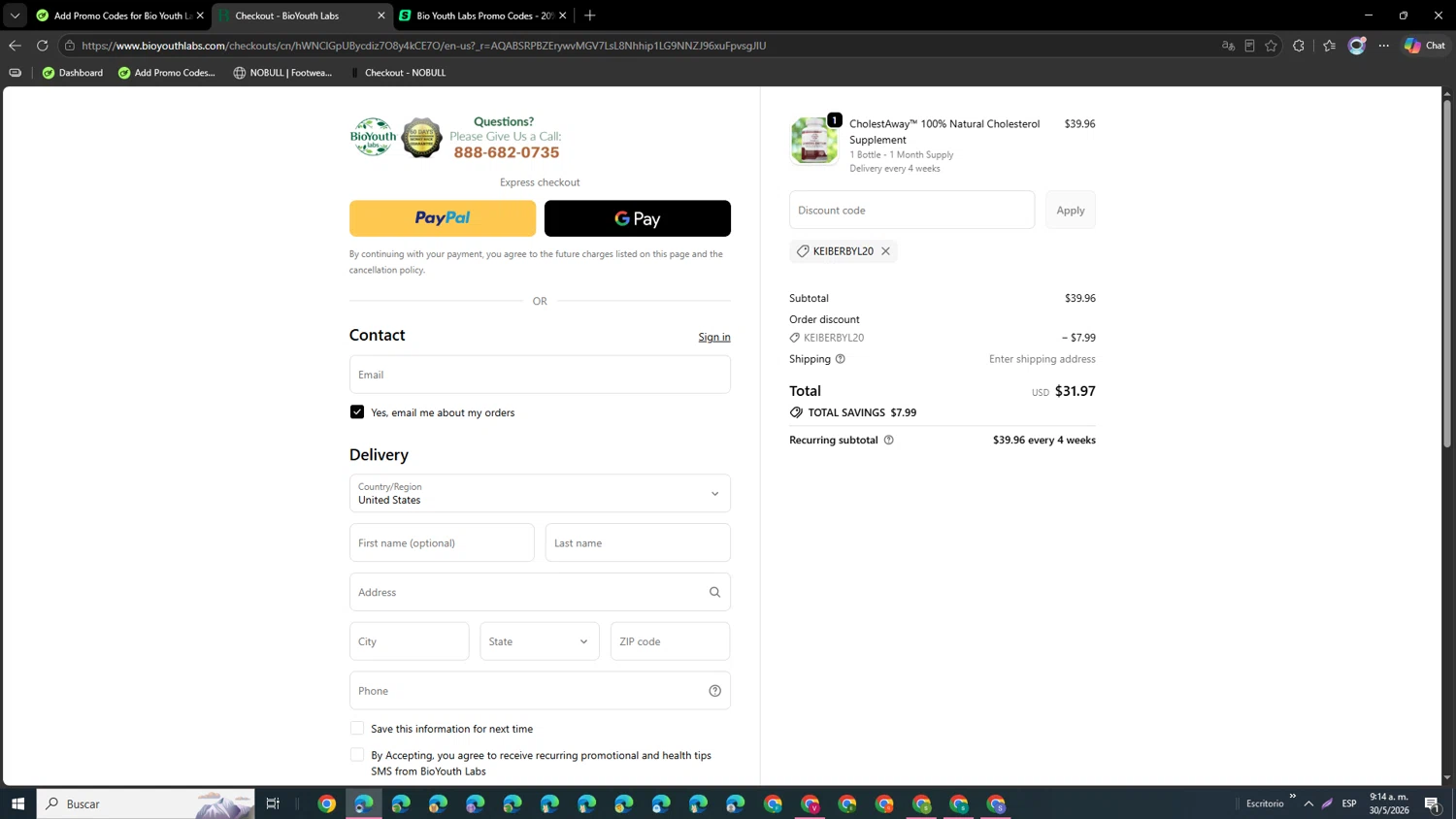The width and height of the screenshot is (1456, 819).
Task: Click the search icon in Address field
Action: (x=714, y=592)
